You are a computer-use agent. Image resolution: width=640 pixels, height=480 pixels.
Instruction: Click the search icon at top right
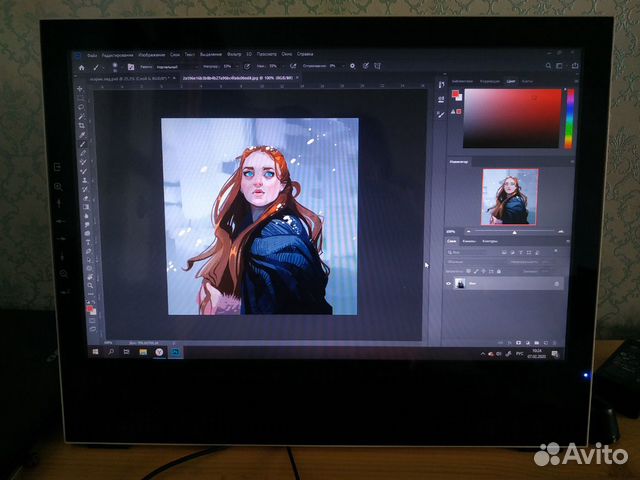tap(548, 66)
